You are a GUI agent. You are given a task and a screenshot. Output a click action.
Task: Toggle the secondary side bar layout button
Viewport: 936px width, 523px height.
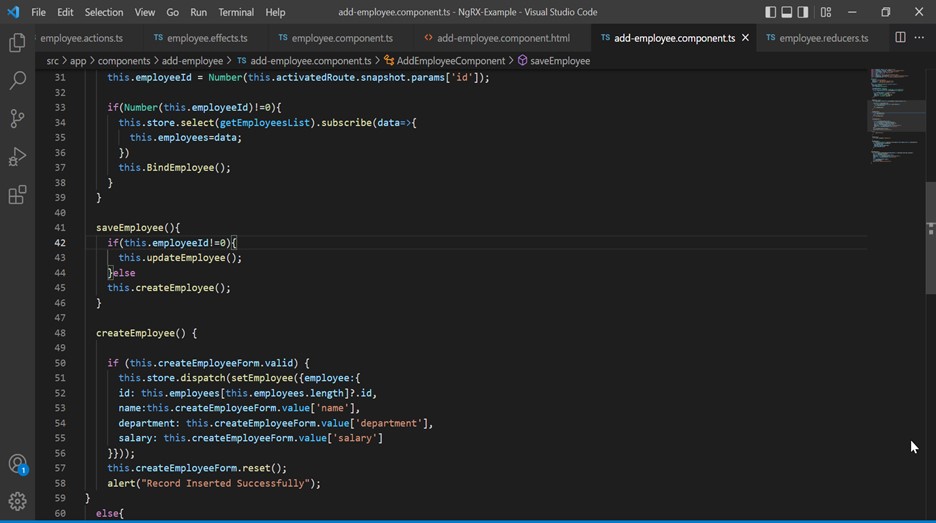coord(803,12)
